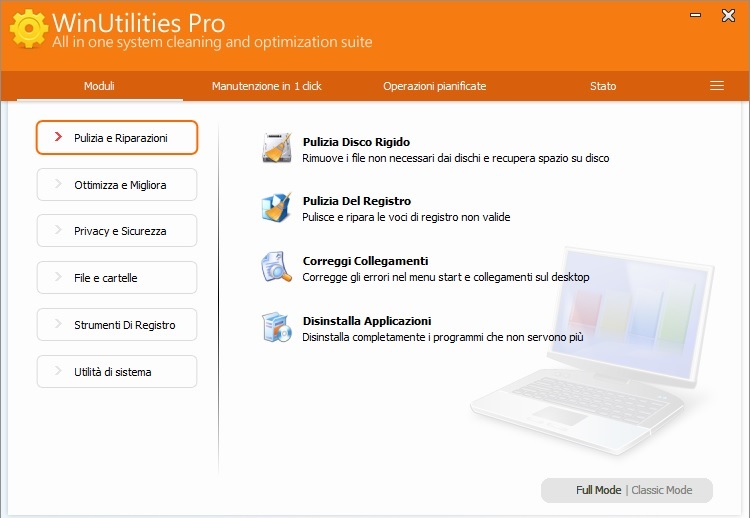Click the WinUtilities gear logo icon
The image size is (750, 518).
(29, 29)
